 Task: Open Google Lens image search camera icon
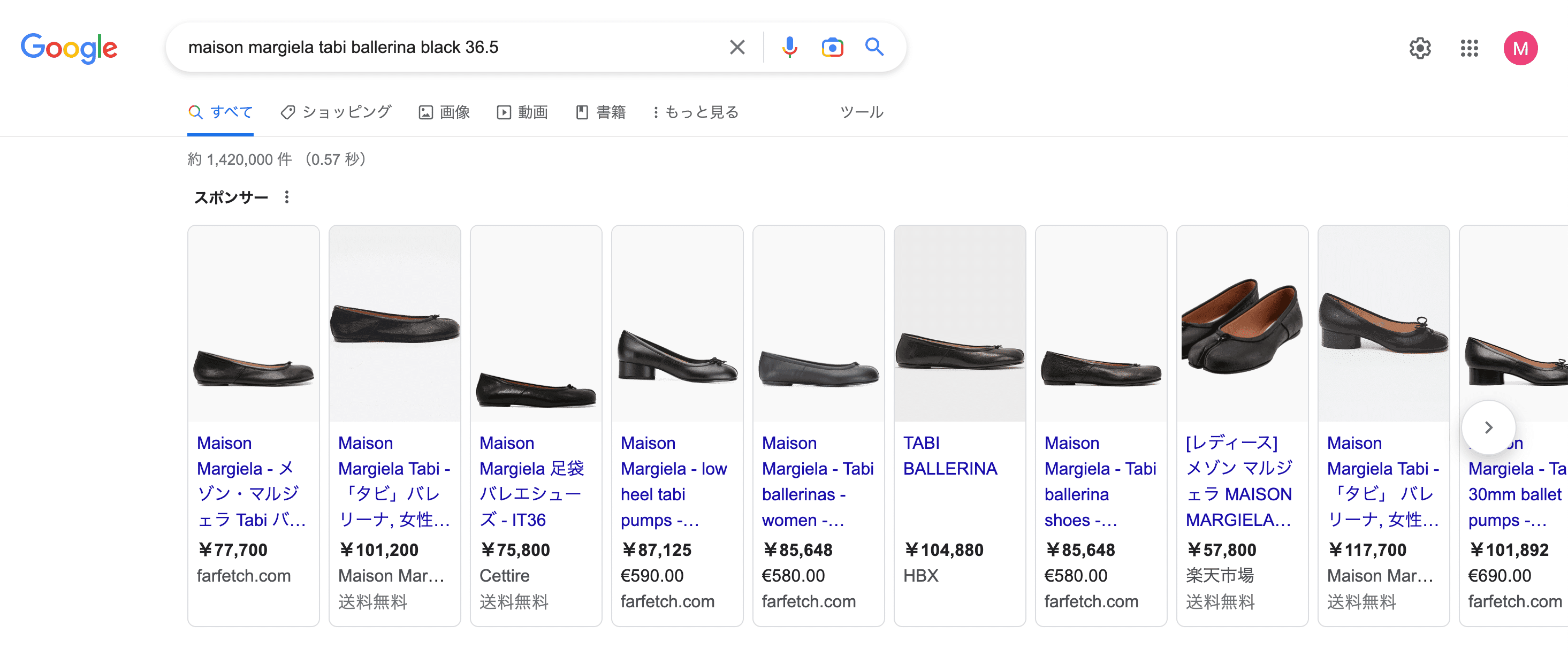click(832, 47)
